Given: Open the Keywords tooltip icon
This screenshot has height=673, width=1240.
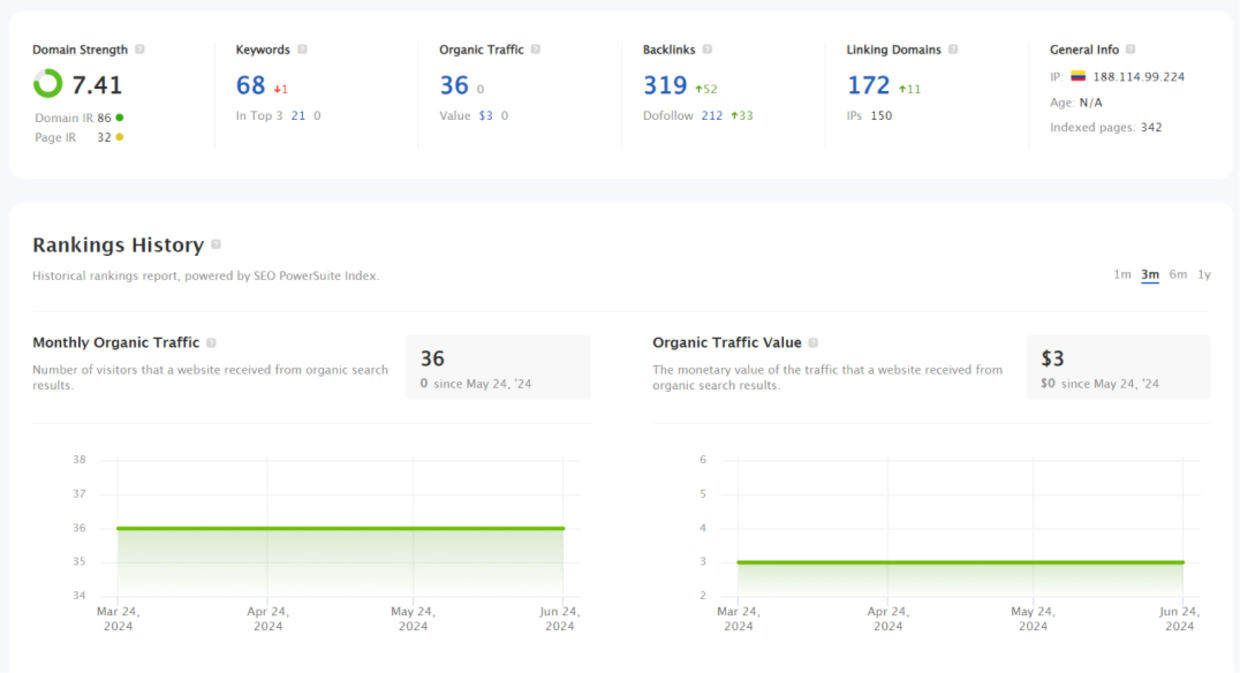Looking at the screenshot, I should tap(301, 49).
